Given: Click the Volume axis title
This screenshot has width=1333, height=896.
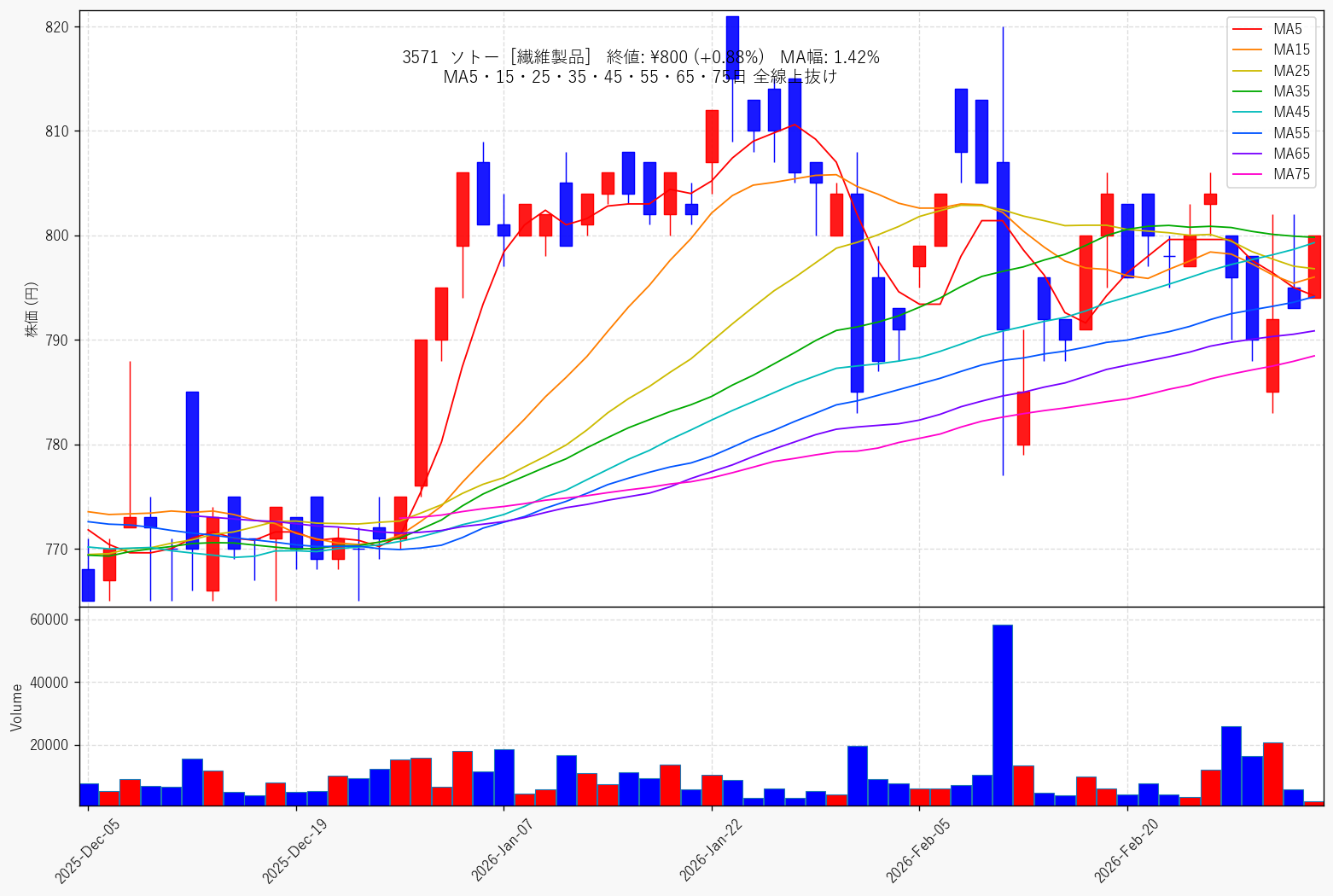Looking at the screenshot, I should click(x=17, y=707).
